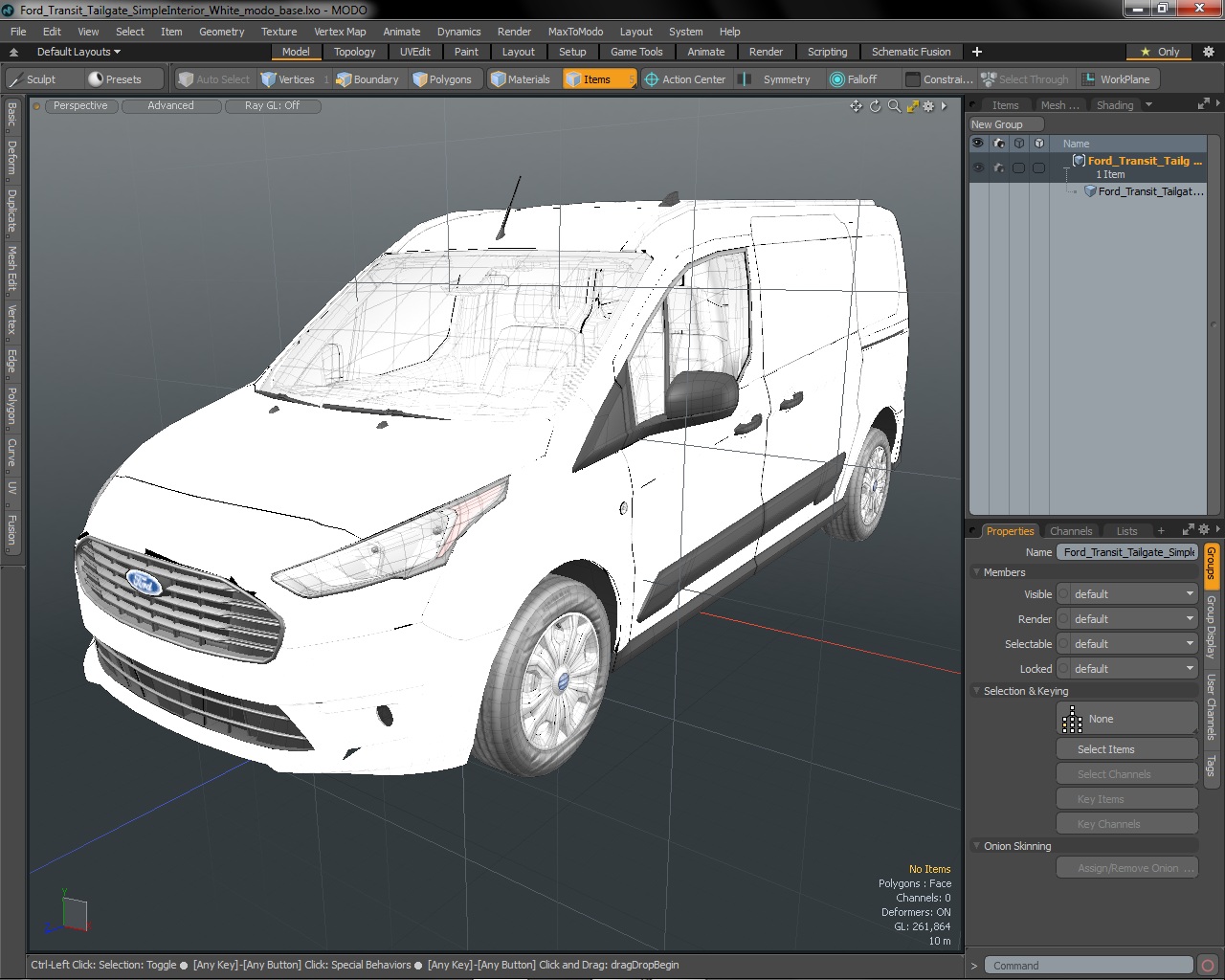The image size is (1225, 980).
Task: Toggle the Only star filter
Action: coord(1159,52)
